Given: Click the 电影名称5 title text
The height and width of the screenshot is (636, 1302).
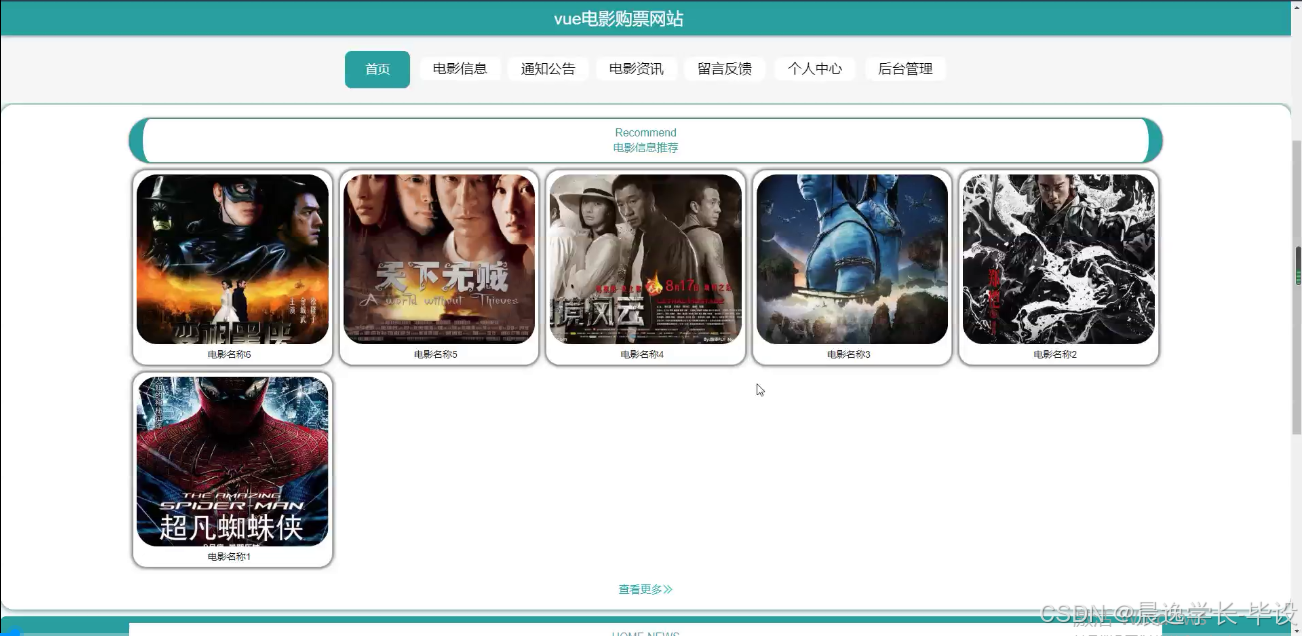Looking at the screenshot, I should coord(436,355).
